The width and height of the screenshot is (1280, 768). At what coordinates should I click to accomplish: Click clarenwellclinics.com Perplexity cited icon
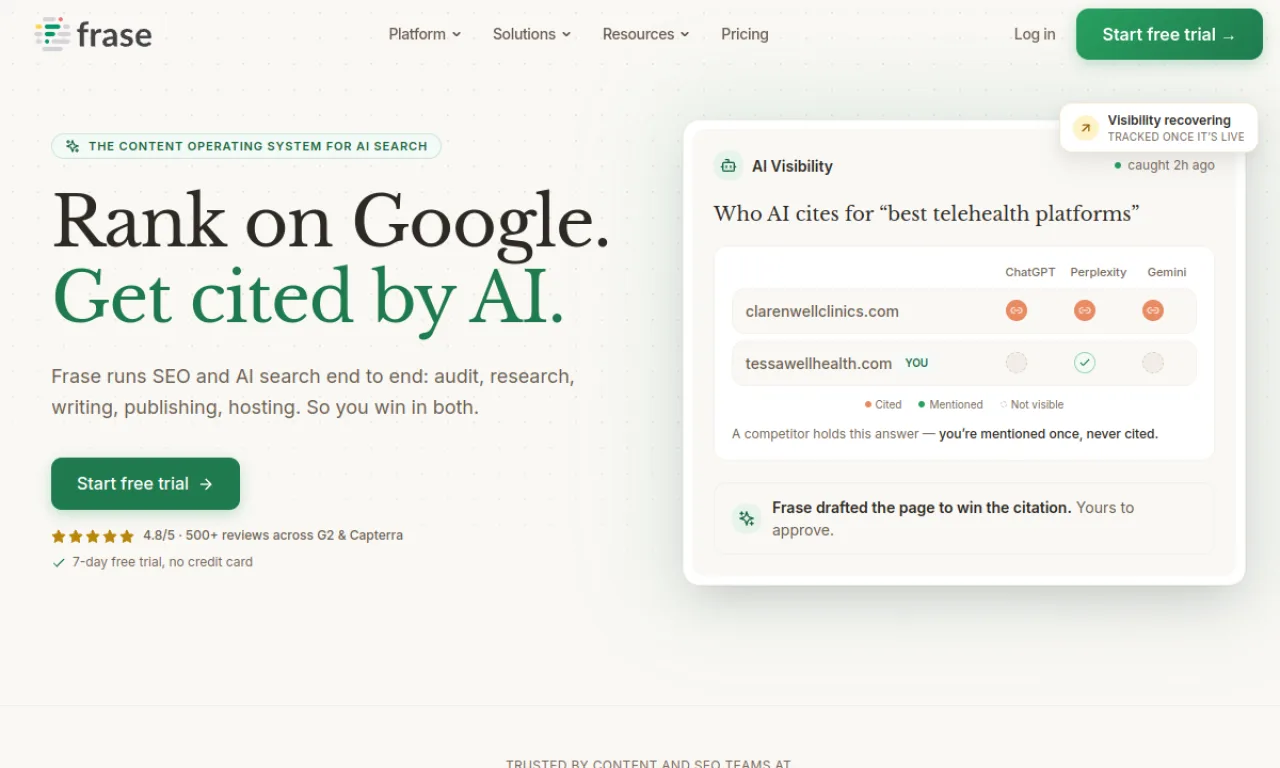pos(1084,311)
